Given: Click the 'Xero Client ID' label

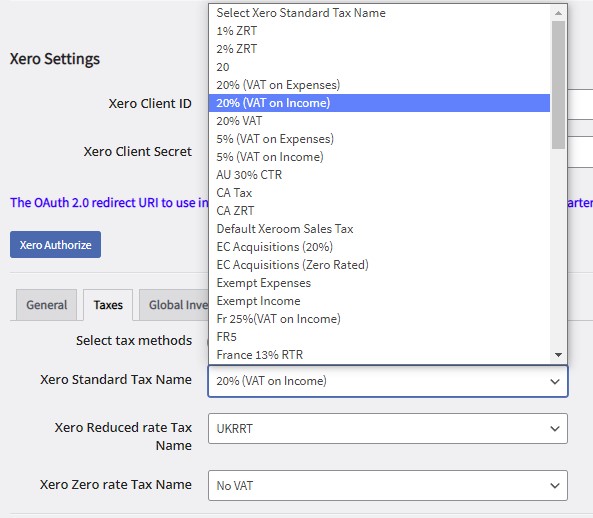Looking at the screenshot, I should 150,104.
